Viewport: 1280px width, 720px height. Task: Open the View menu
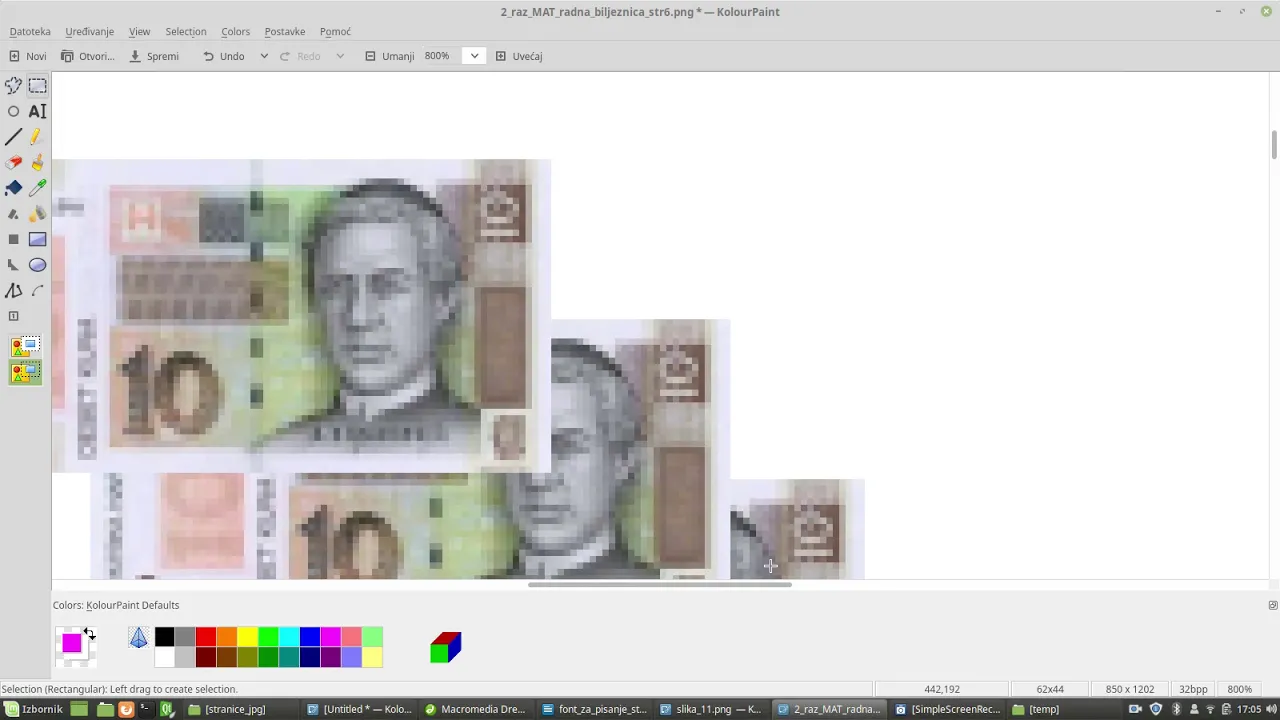pyautogui.click(x=140, y=32)
